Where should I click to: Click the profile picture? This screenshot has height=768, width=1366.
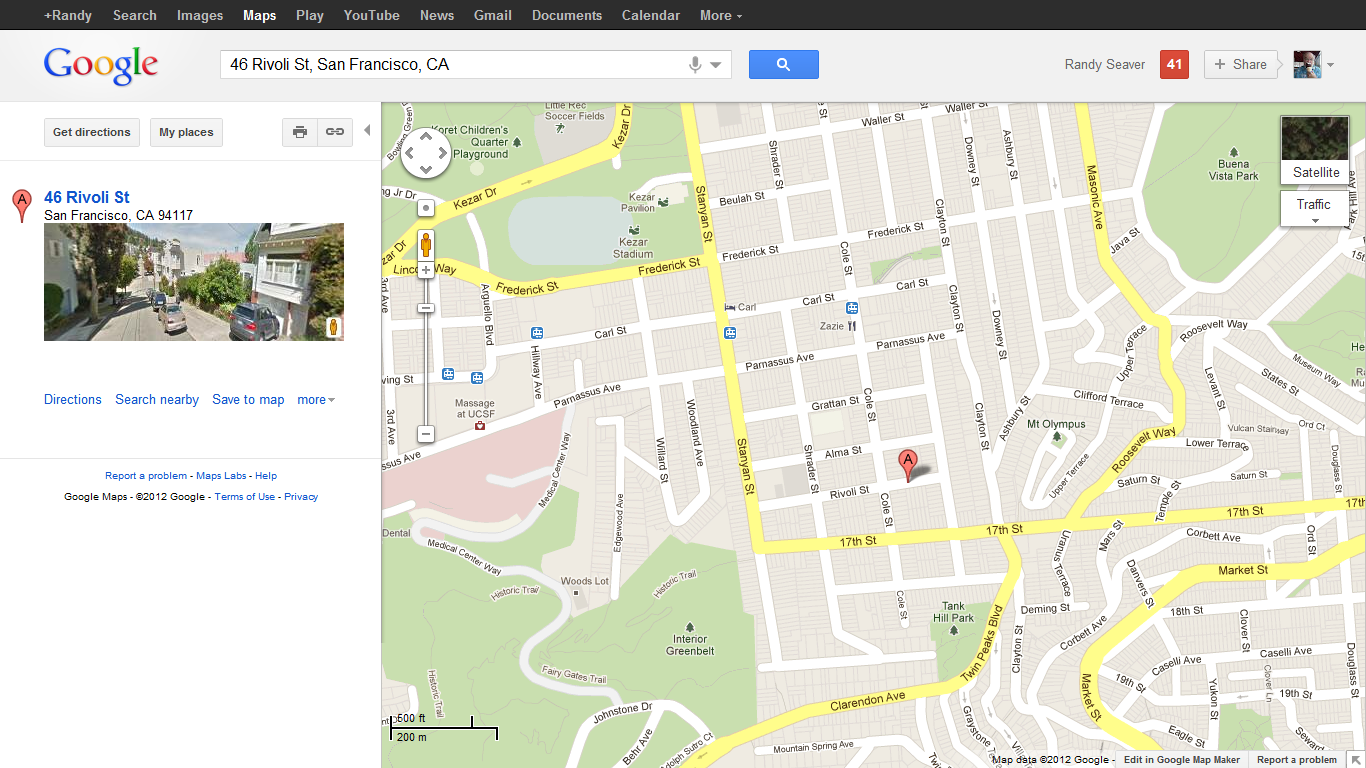point(1307,64)
